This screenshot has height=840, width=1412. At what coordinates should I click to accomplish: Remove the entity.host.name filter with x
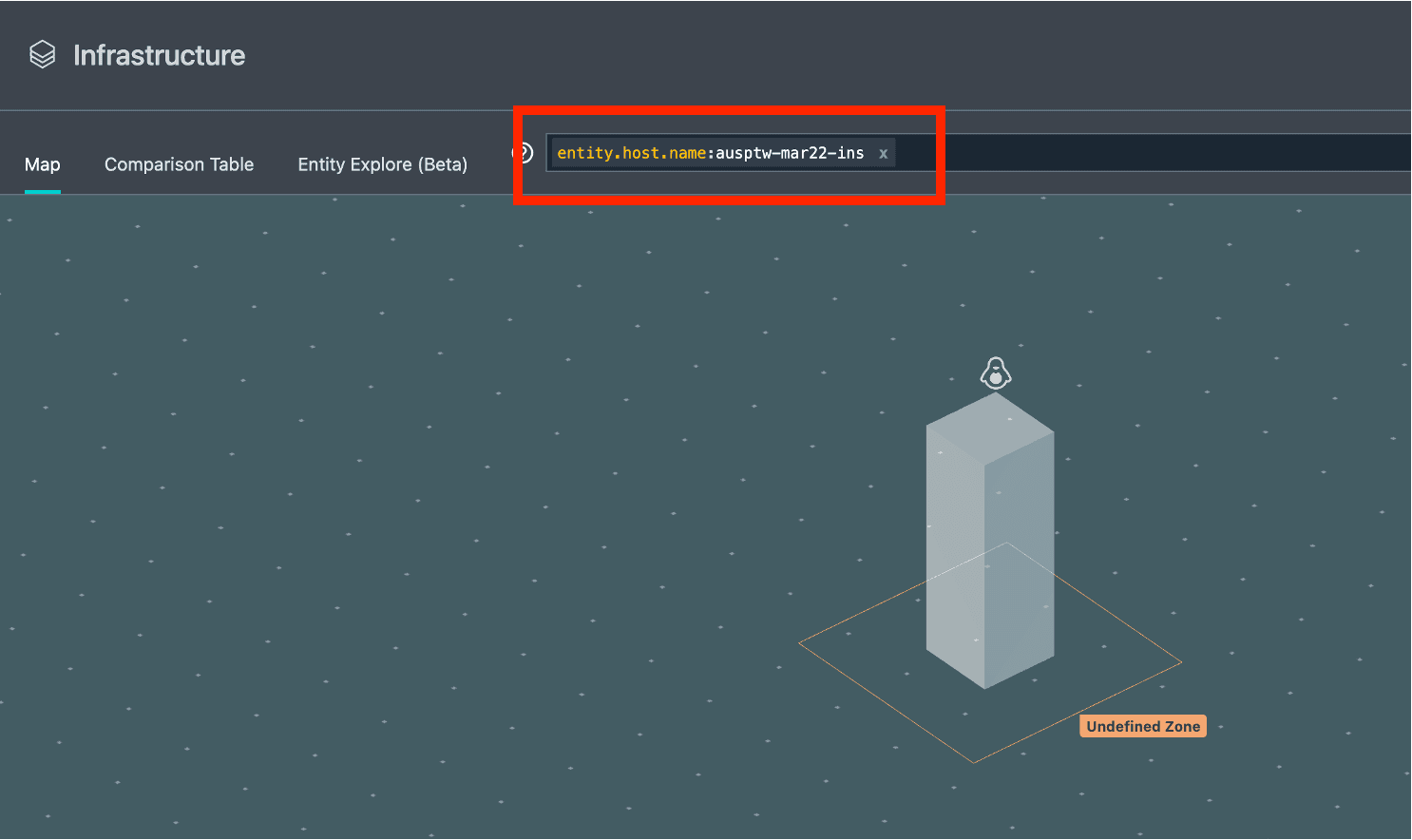pos(883,154)
